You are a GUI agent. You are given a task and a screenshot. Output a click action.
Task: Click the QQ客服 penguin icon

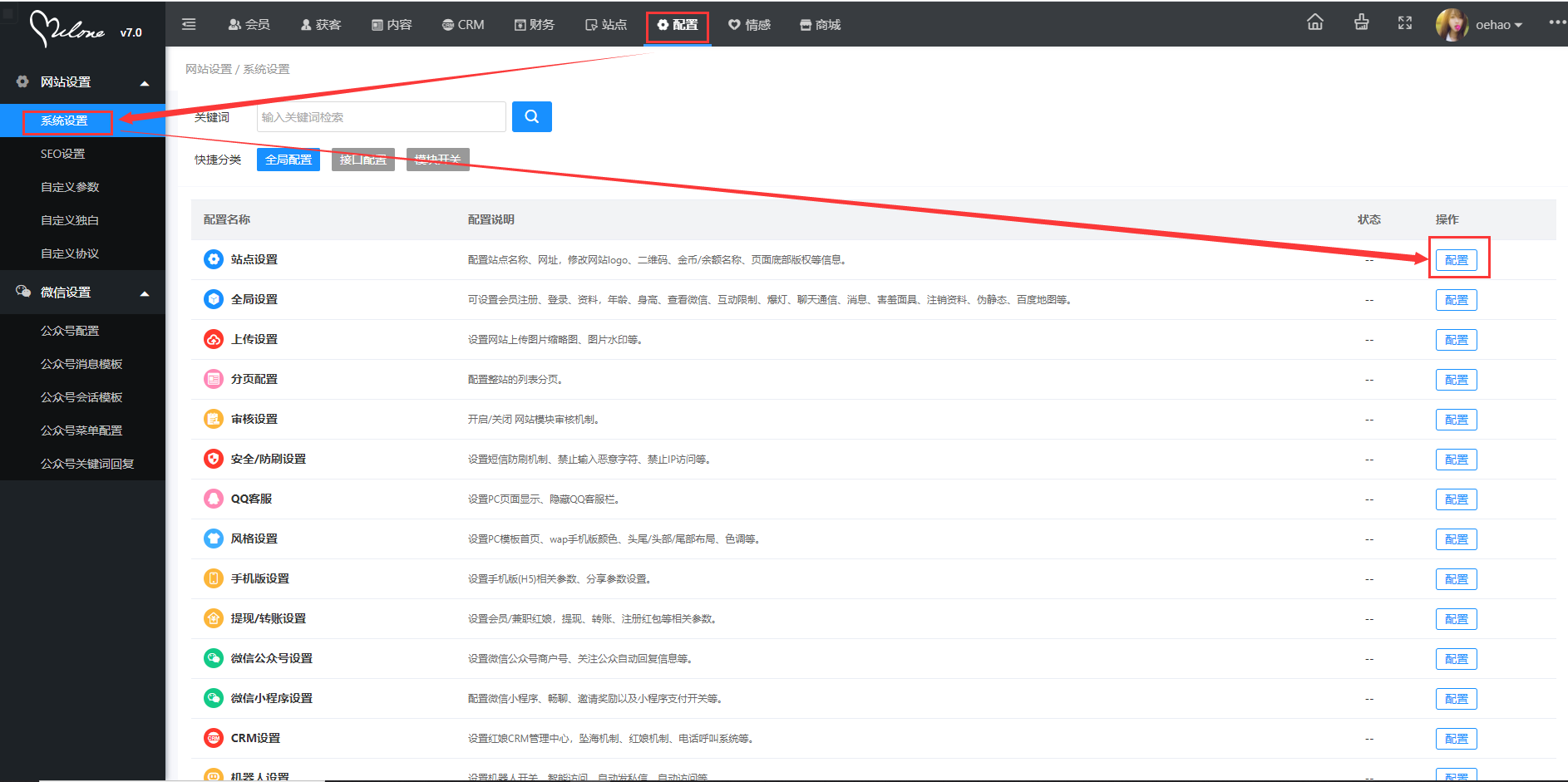(x=214, y=499)
